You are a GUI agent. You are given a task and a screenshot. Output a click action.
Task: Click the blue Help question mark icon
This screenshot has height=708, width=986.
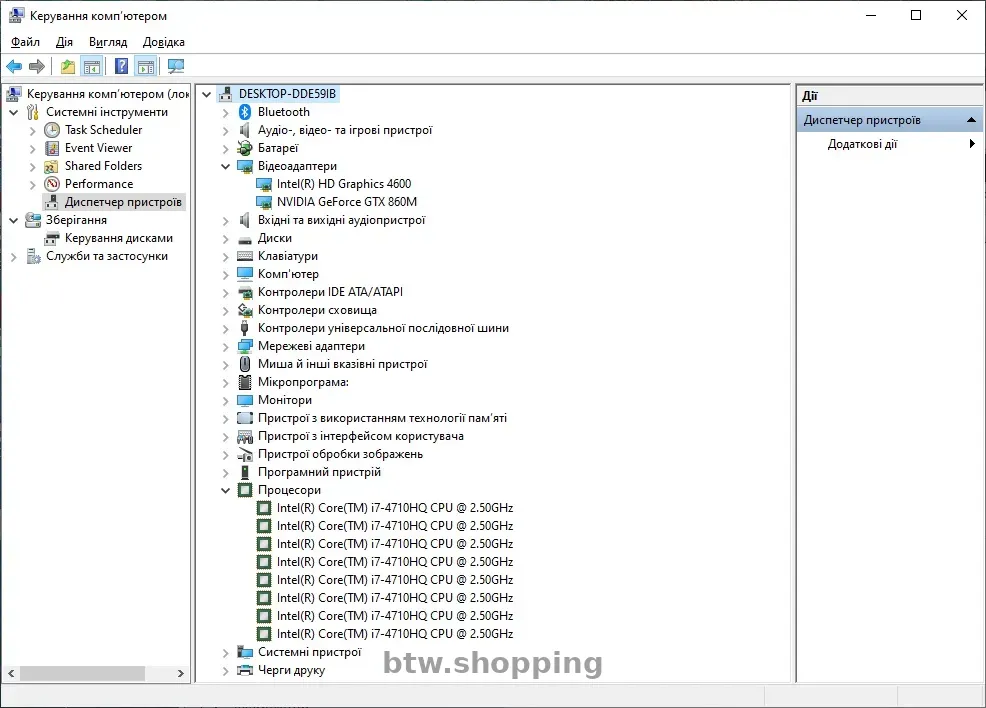click(x=121, y=67)
